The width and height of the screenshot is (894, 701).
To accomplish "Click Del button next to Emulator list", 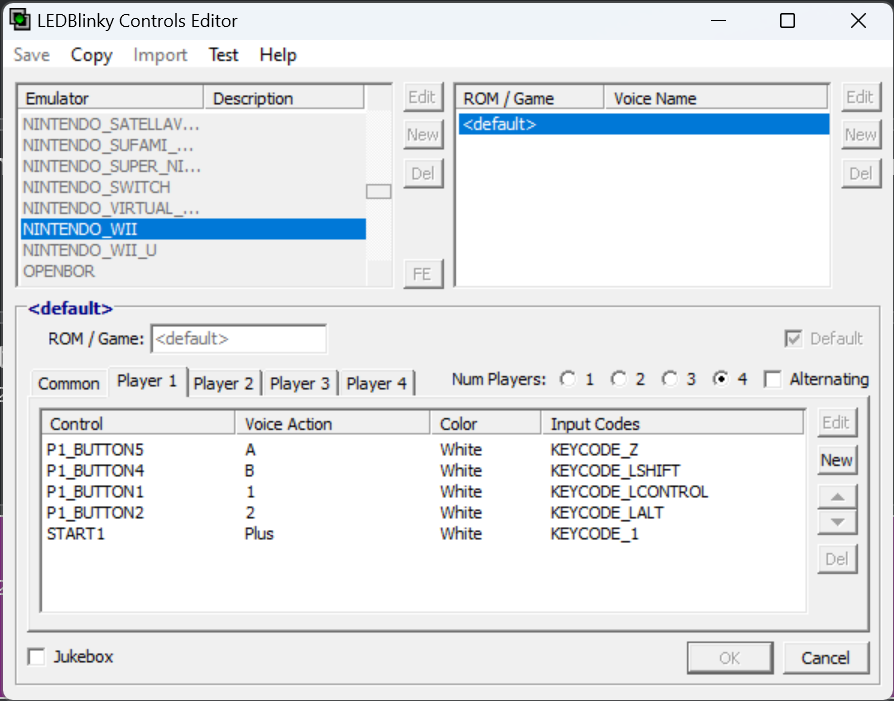I will 422,173.
